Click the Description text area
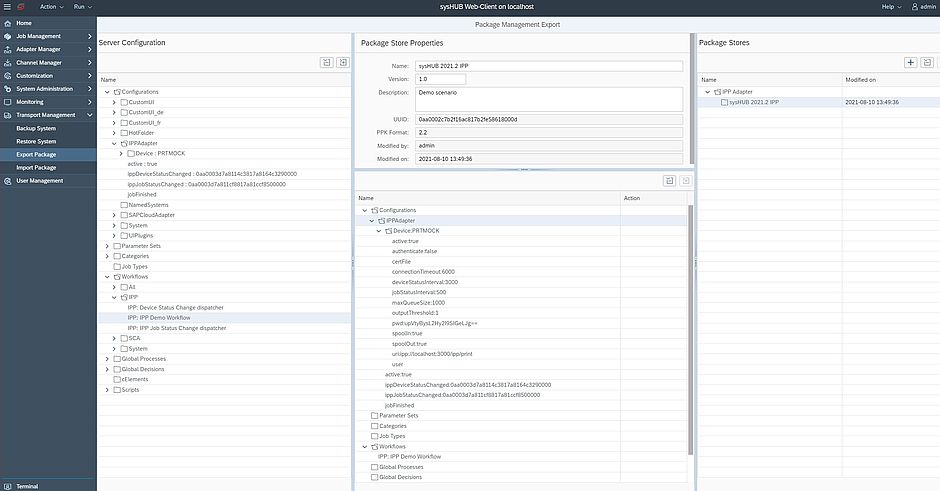Screen dimensions: 940x491 tap(549, 99)
